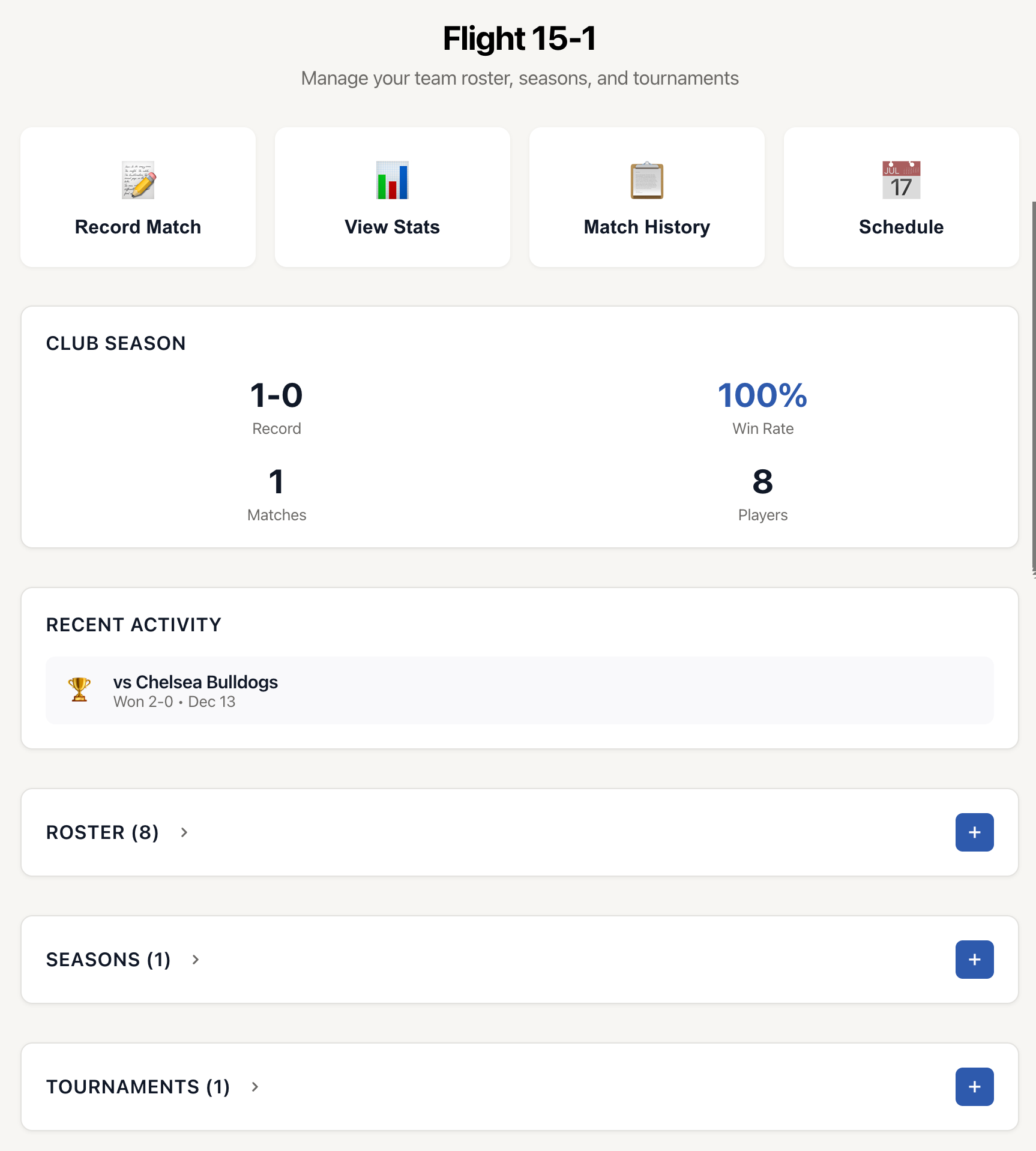Expand the Tournaments section chevron
Image resolution: width=1036 pixels, height=1151 pixels.
click(255, 1087)
